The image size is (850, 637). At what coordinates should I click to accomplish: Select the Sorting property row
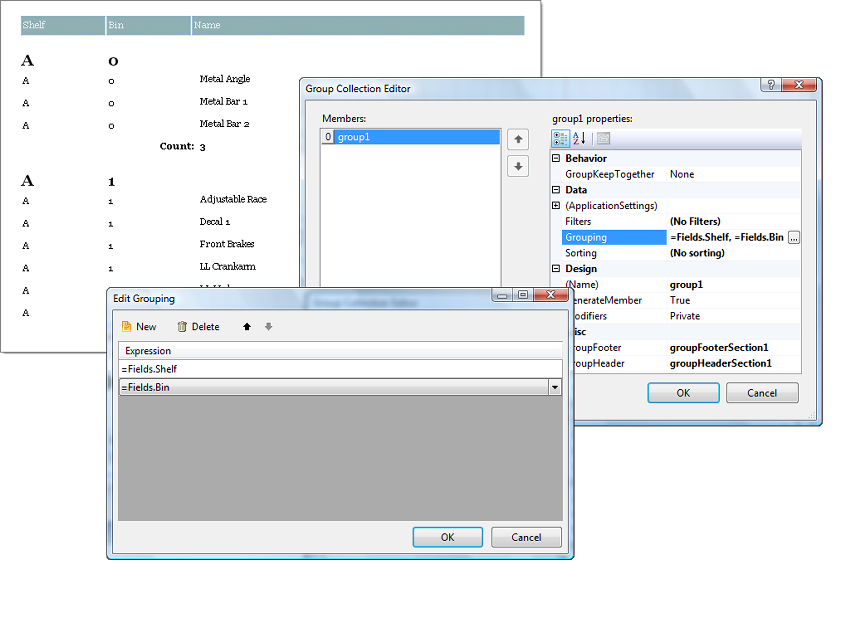point(600,253)
